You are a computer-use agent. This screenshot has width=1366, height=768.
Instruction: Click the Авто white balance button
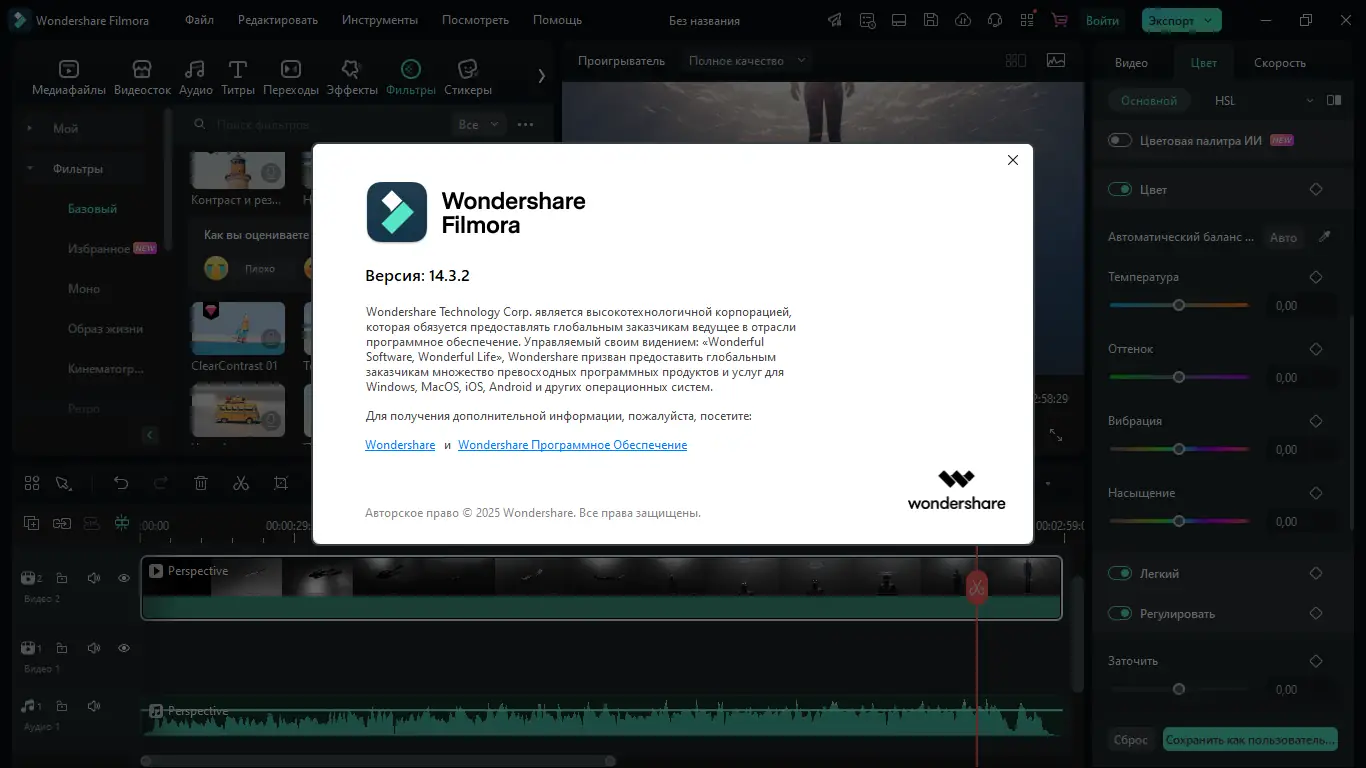(x=1283, y=237)
